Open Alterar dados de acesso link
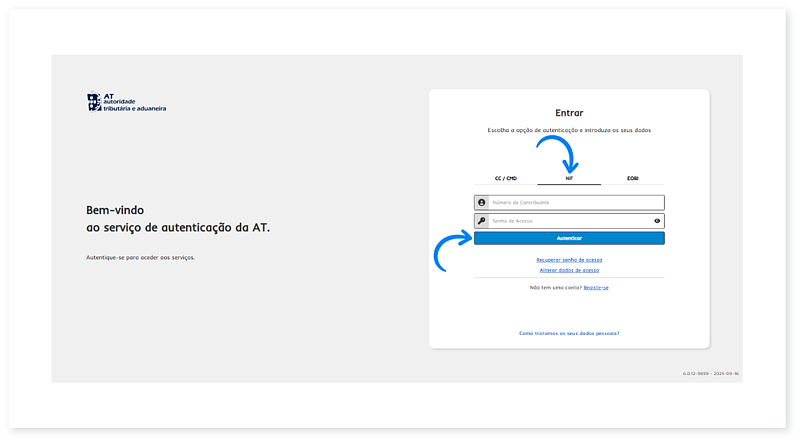 (569, 270)
